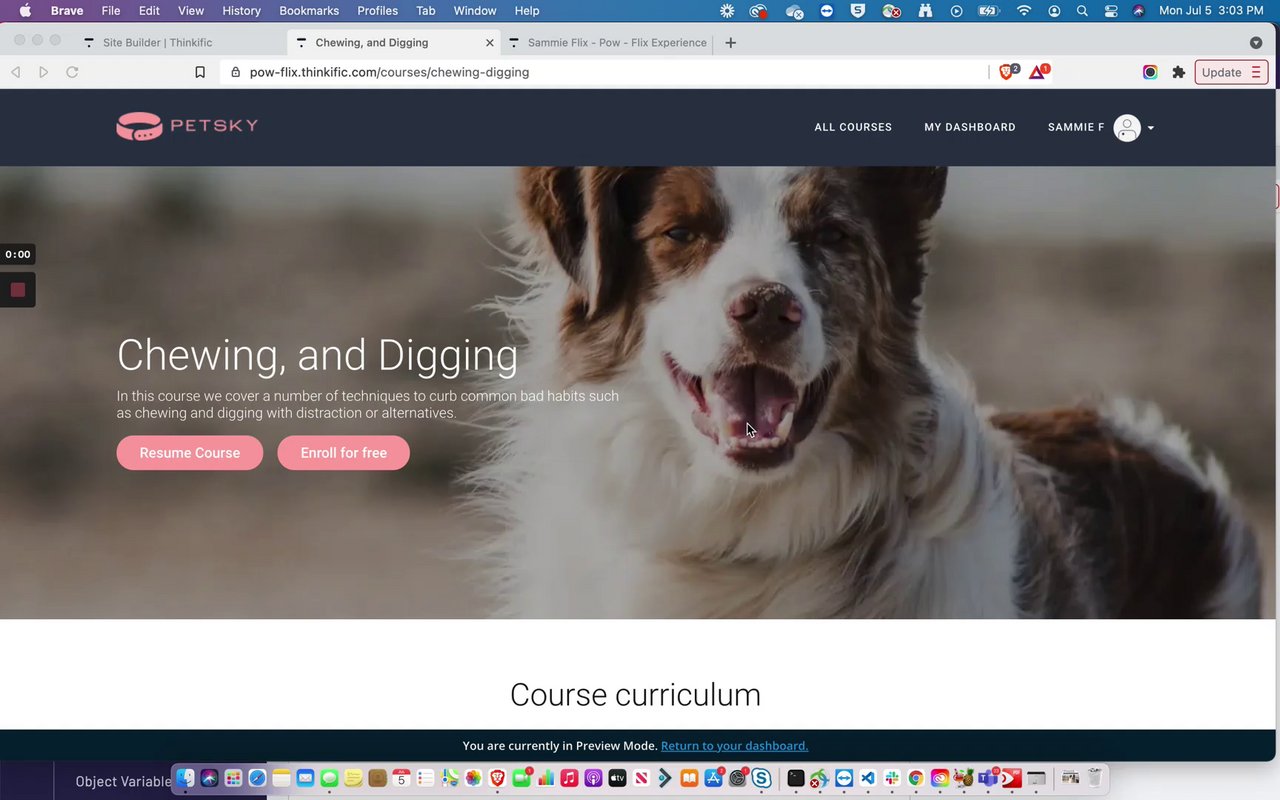Open Skype from the dock
The image size is (1280, 800).
click(761, 778)
